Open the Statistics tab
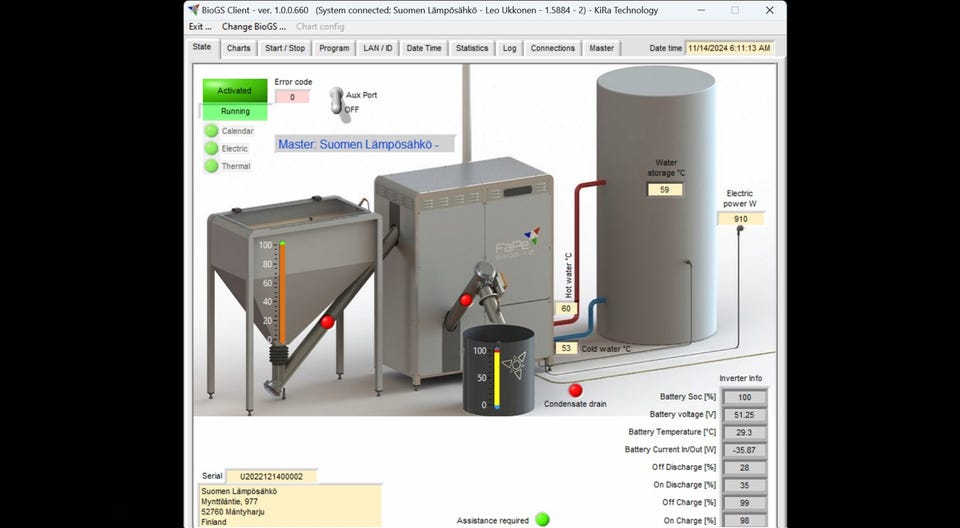The image size is (960, 528). point(472,48)
